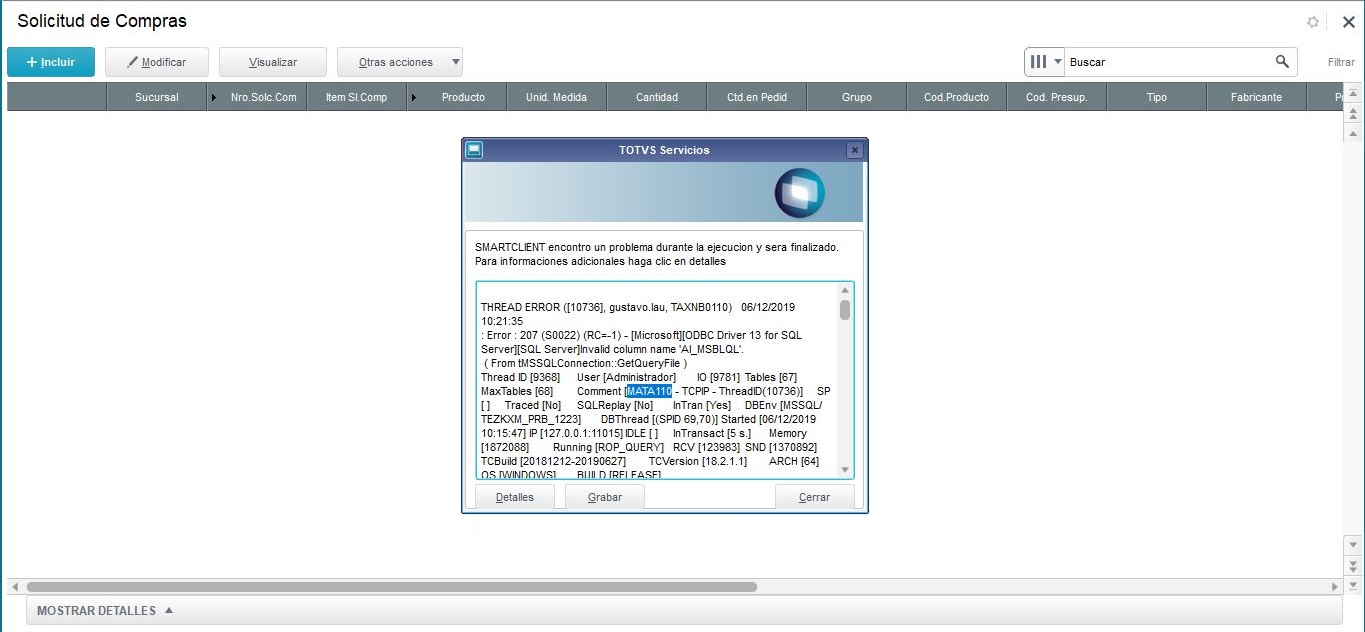Select the Nro.Solc.Com column header
Screen dimensions: 1365x632
pyautogui.click(x=263, y=97)
